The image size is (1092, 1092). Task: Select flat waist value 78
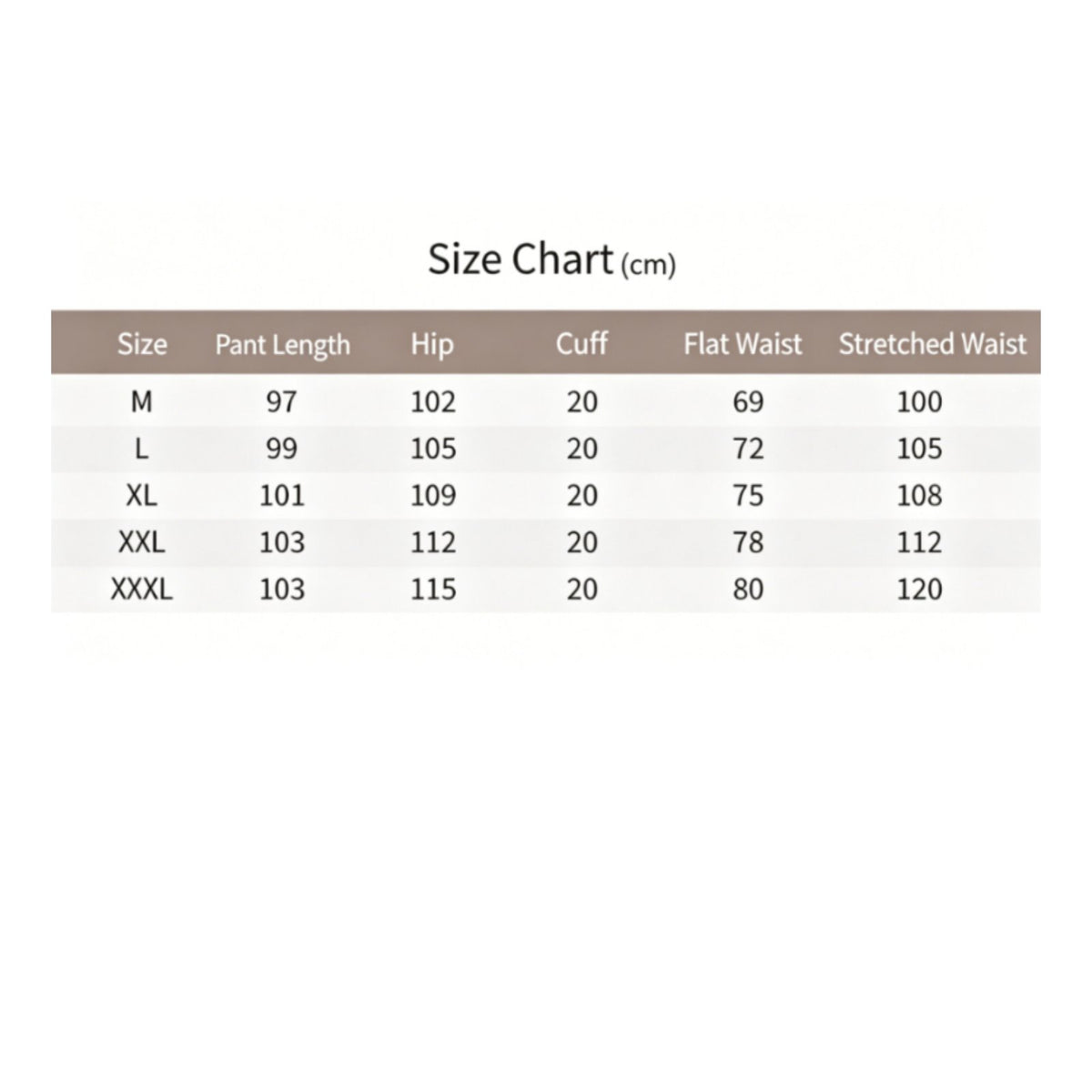(x=748, y=542)
